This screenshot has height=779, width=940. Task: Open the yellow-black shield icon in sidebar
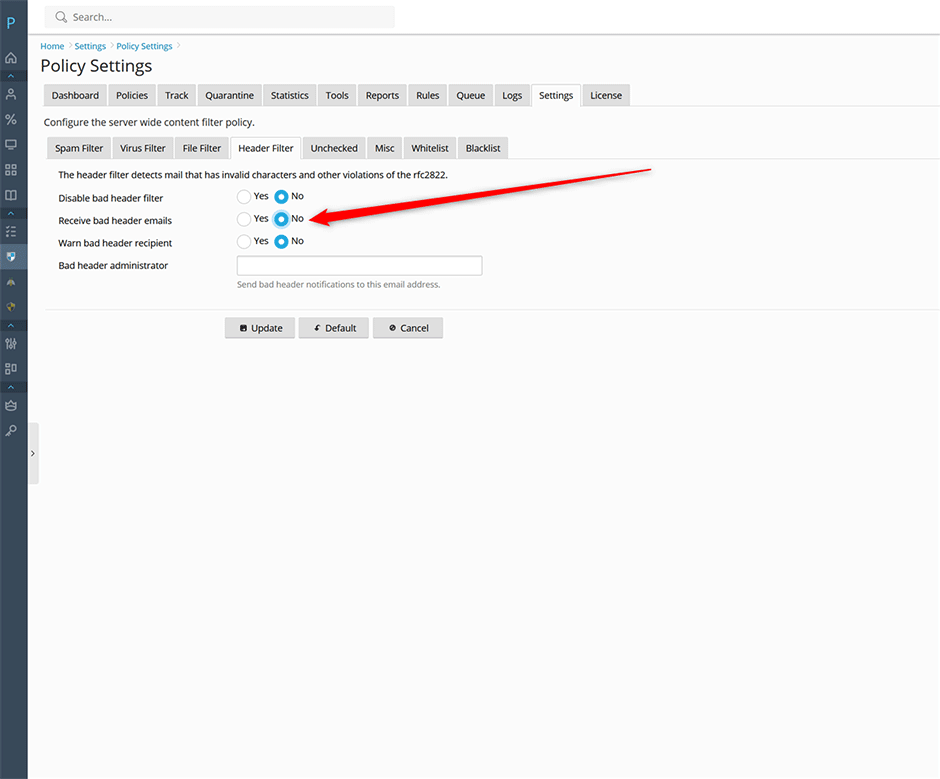click(x=11, y=306)
